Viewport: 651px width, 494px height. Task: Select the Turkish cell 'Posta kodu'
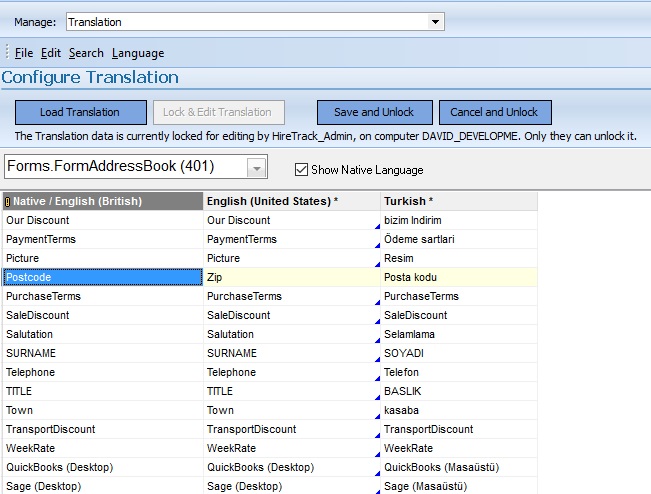pyautogui.click(x=458, y=277)
